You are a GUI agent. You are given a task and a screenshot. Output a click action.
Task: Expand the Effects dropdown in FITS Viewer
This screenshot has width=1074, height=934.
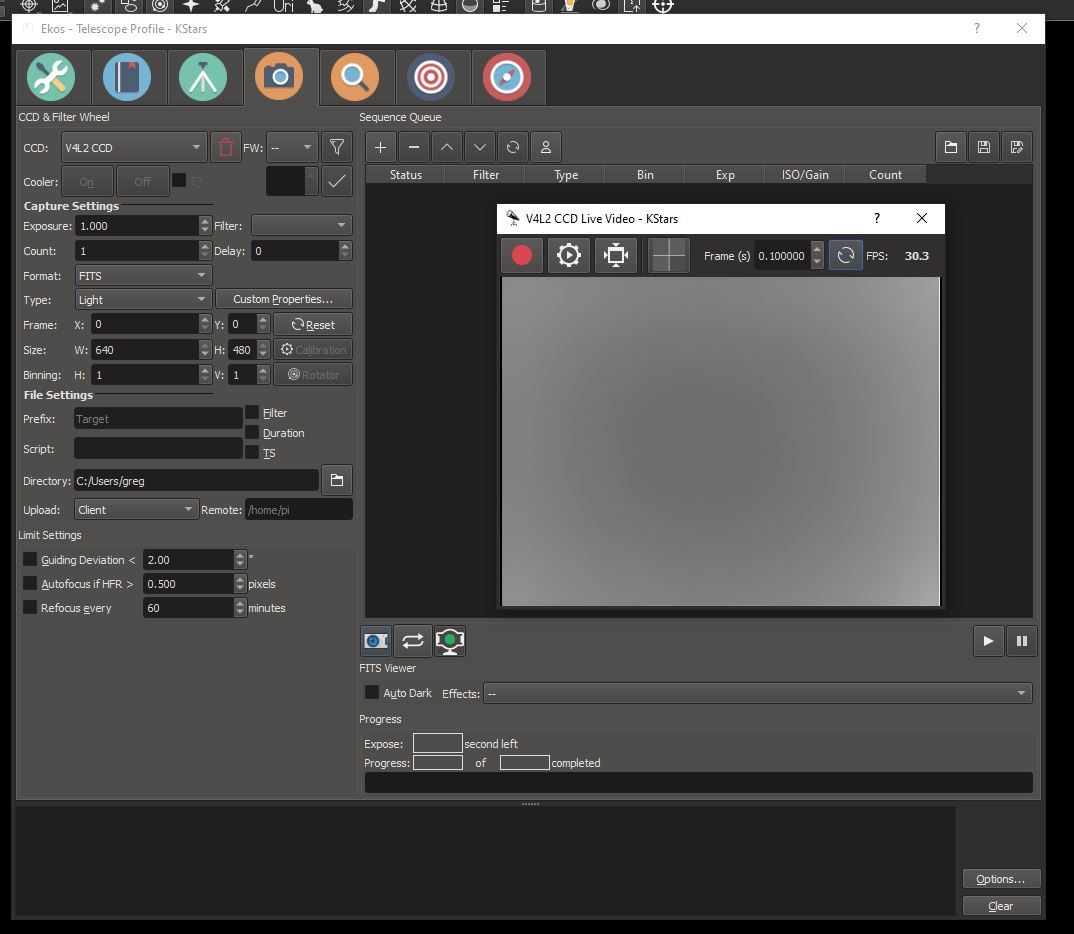click(758, 693)
